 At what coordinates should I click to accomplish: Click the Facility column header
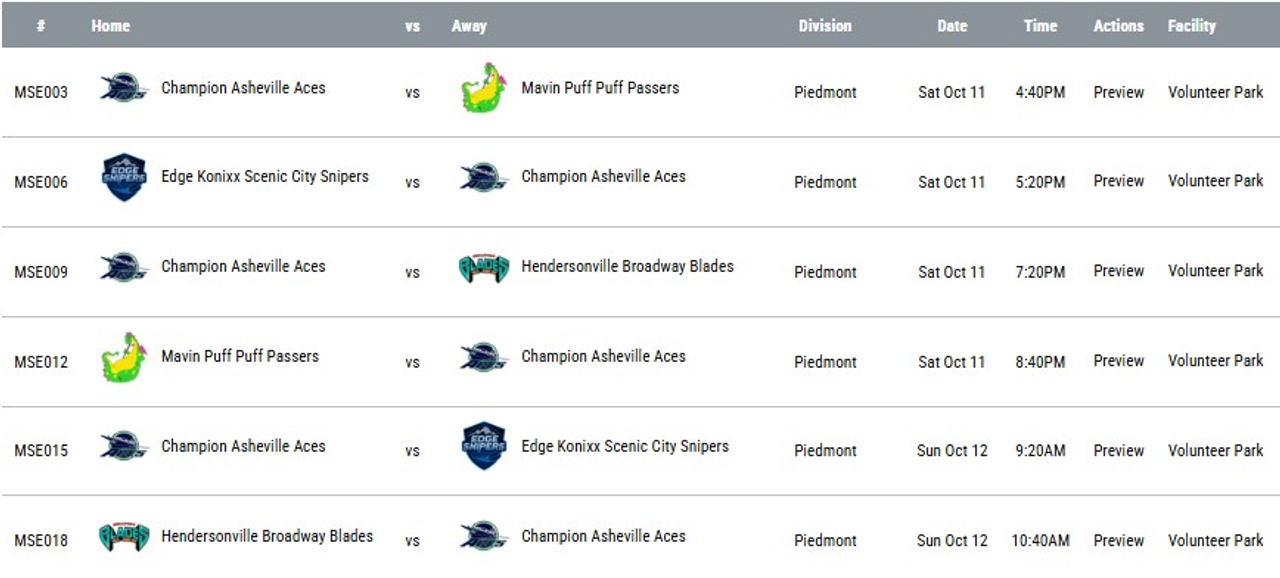pos(1191,26)
